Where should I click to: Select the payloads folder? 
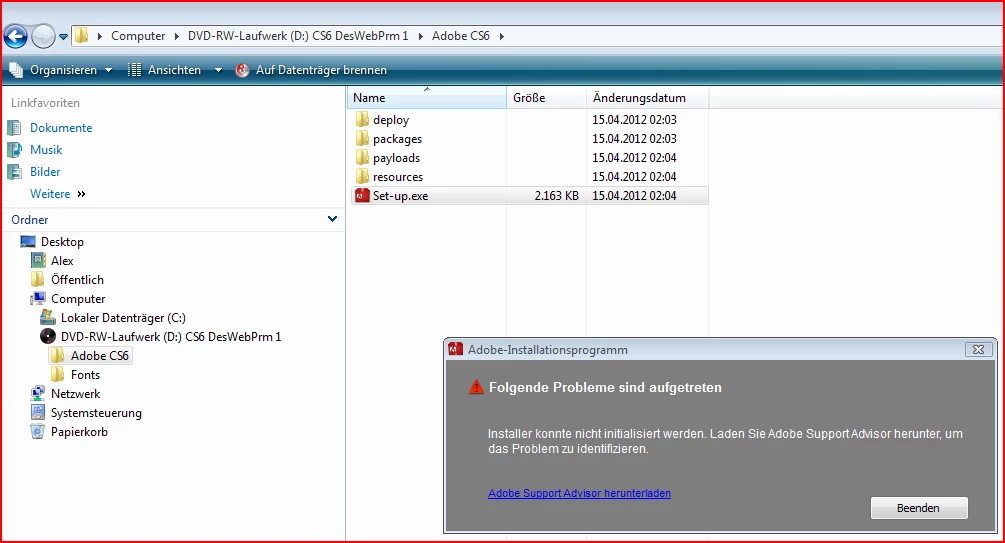(396, 158)
